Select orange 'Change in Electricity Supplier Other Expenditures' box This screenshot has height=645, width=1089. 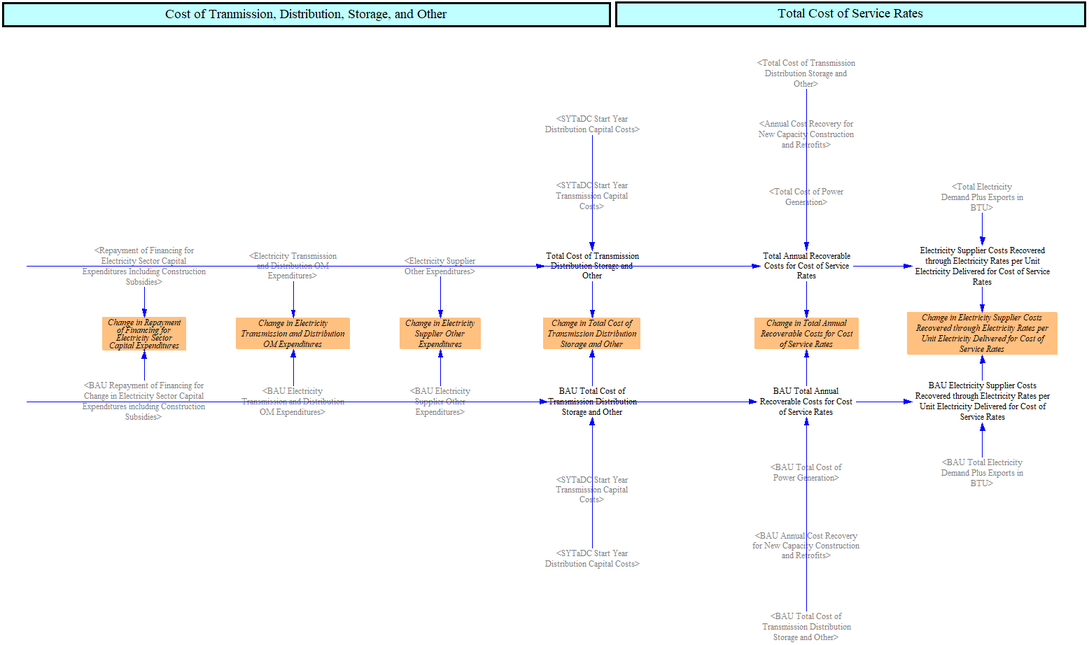(440, 333)
